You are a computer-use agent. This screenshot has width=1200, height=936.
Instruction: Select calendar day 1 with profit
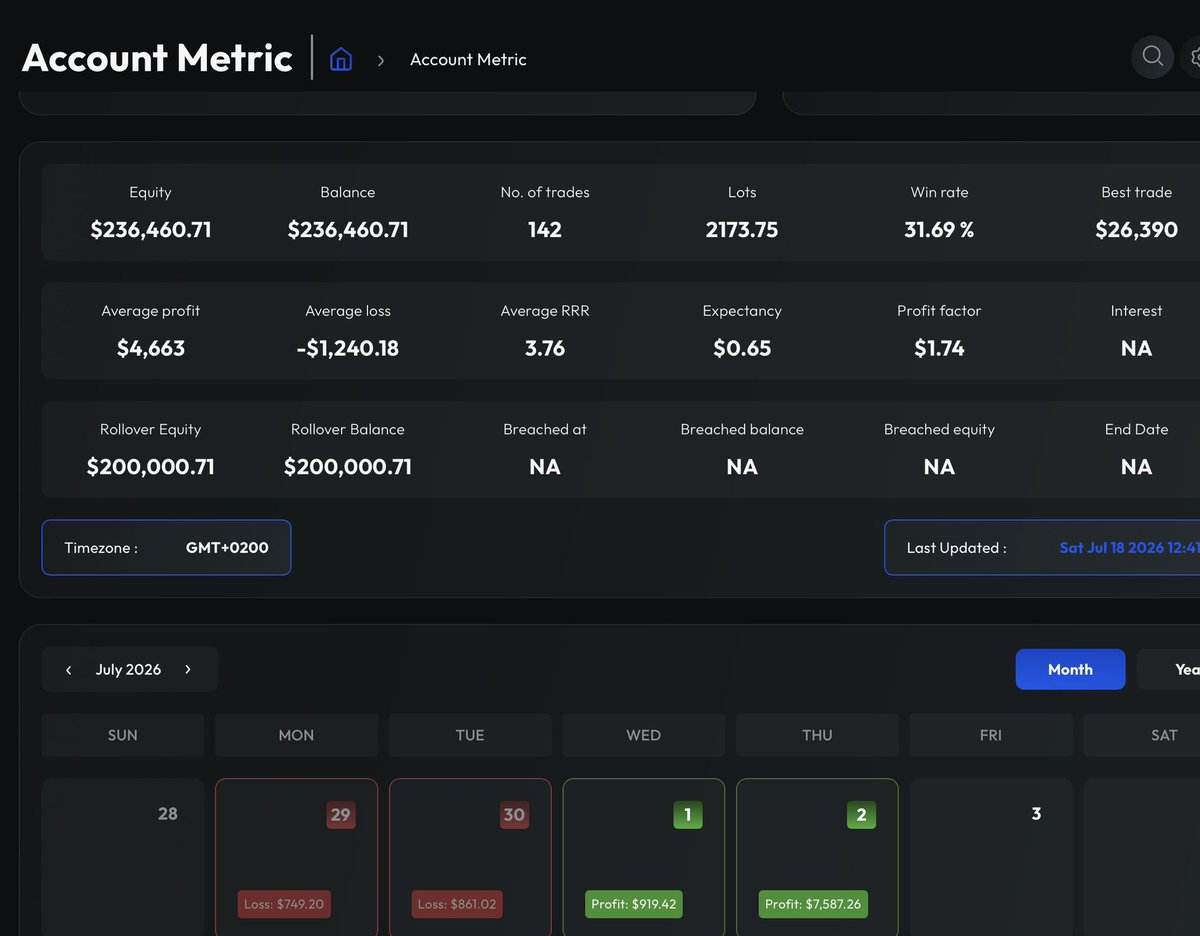[x=644, y=857]
